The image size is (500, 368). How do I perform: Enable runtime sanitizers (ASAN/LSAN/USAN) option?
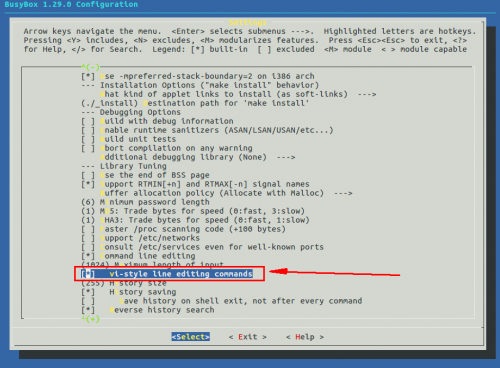[207, 130]
